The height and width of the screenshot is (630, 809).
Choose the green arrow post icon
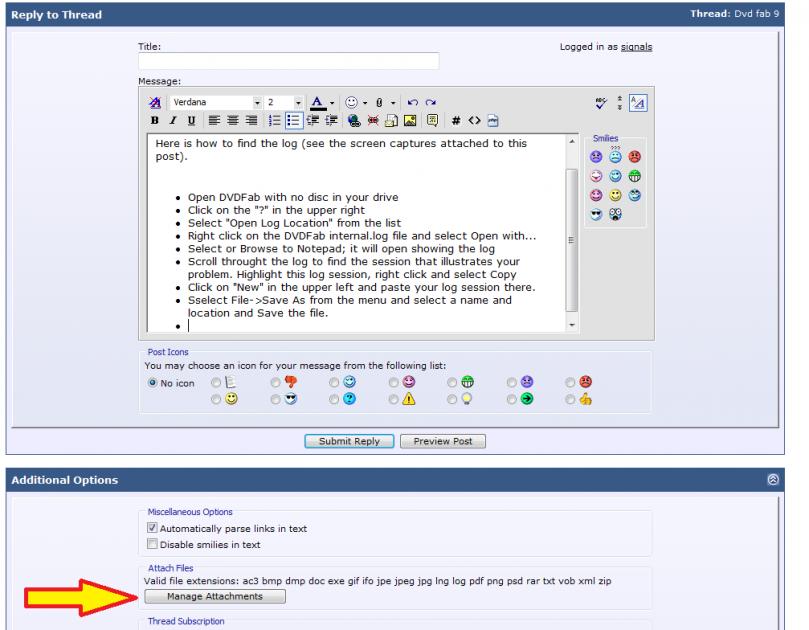(511, 399)
